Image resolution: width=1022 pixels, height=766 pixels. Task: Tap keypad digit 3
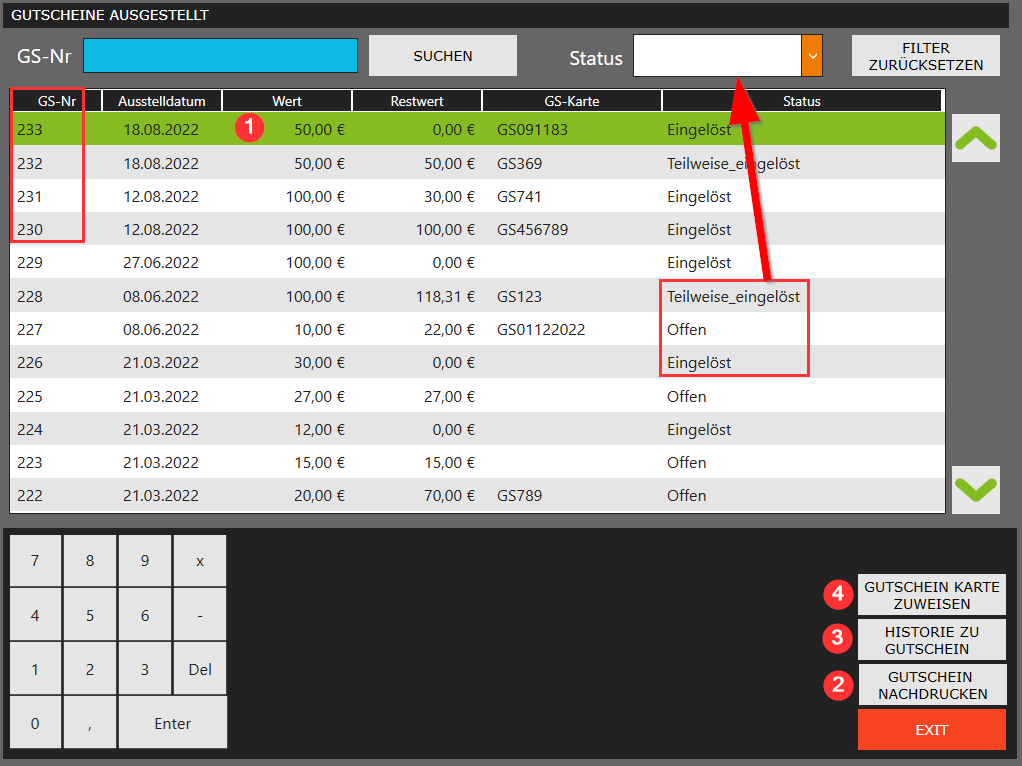click(145, 670)
